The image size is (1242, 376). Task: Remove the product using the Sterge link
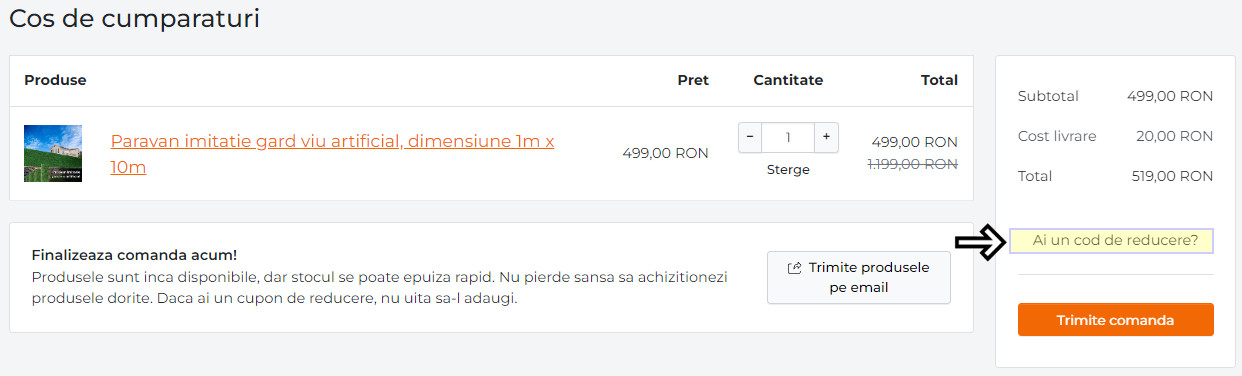click(788, 170)
